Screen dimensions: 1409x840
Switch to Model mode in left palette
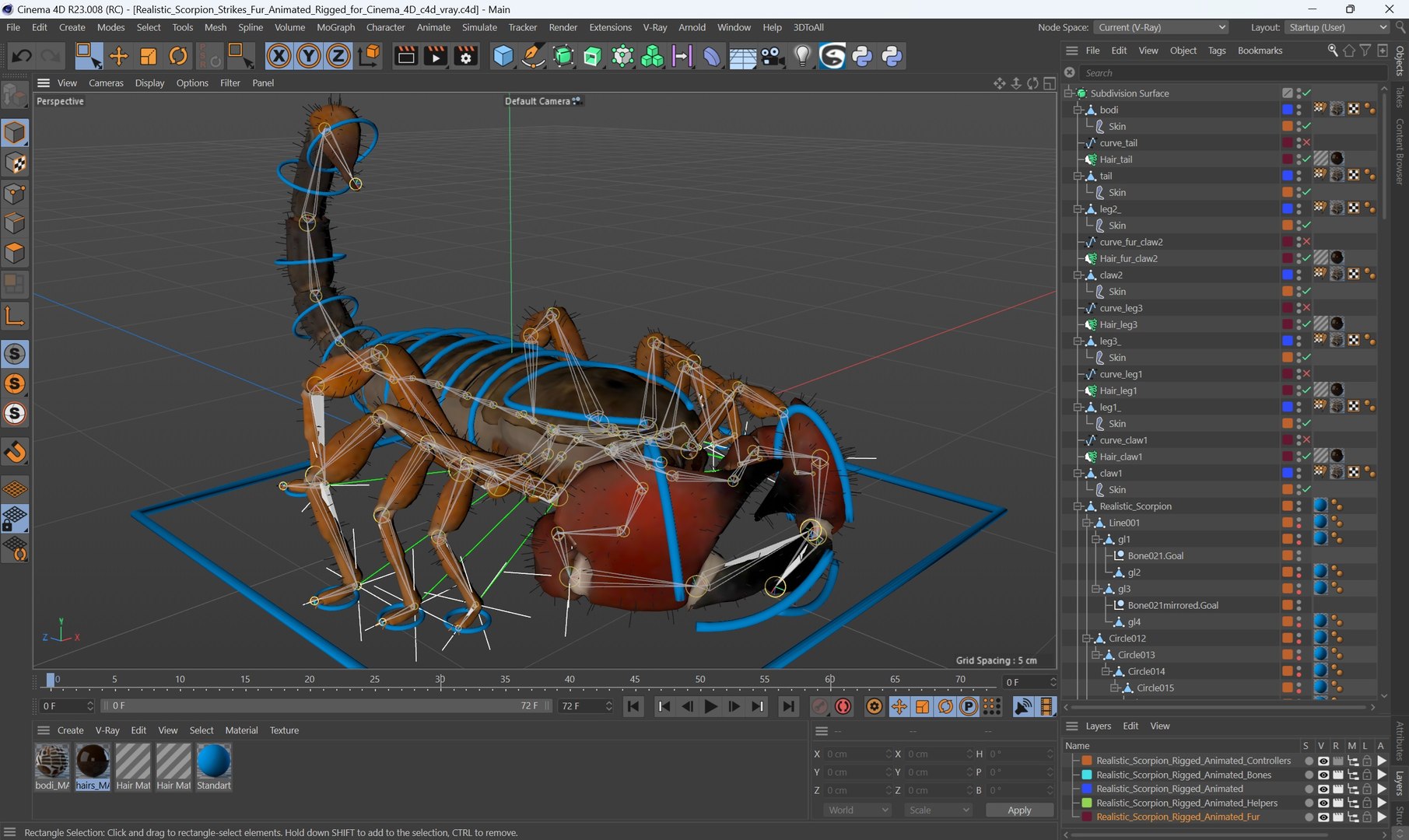click(x=15, y=133)
